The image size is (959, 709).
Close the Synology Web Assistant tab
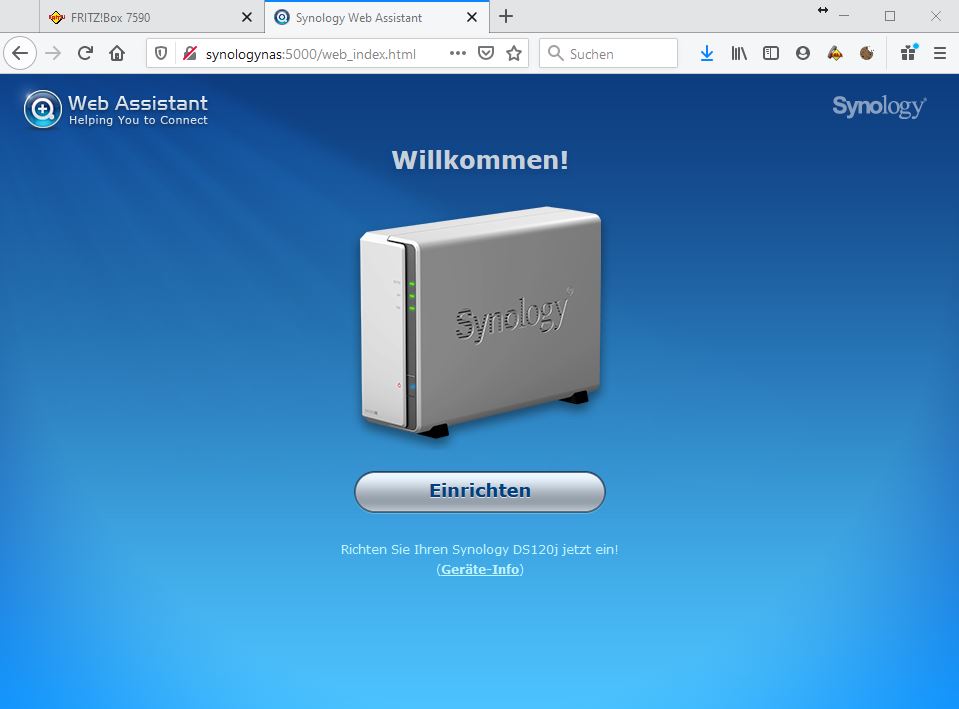(472, 17)
